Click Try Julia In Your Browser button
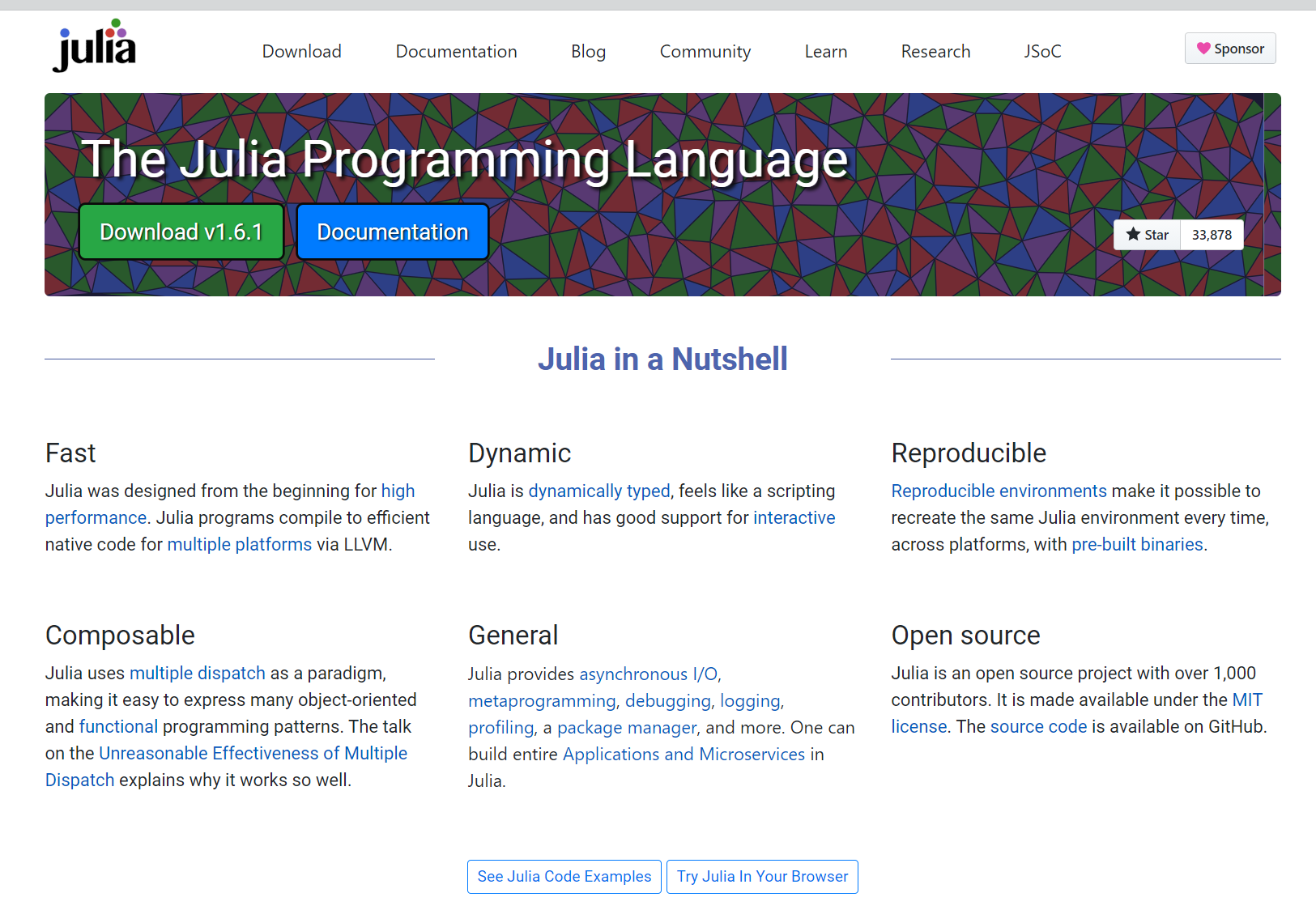 click(x=762, y=877)
